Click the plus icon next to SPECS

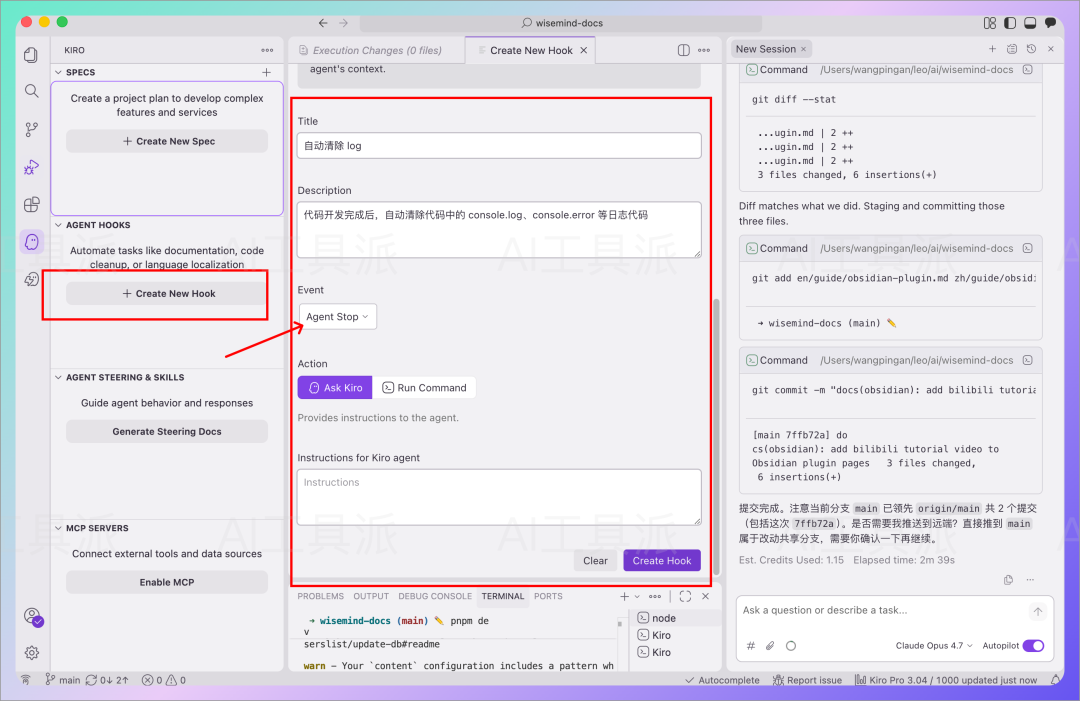[x=267, y=72]
